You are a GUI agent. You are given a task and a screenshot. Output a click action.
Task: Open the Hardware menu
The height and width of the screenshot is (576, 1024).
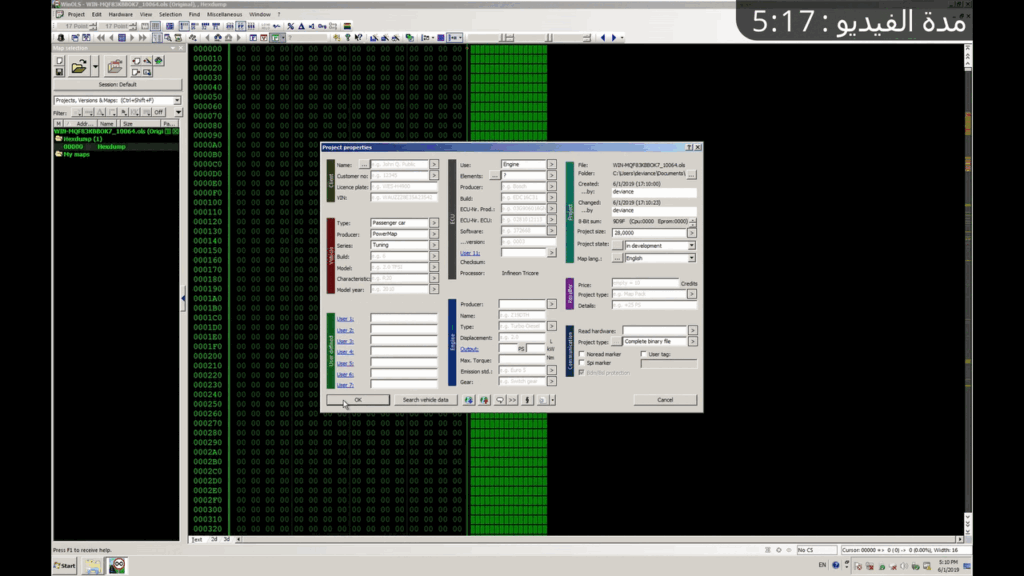[x=120, y=15]
